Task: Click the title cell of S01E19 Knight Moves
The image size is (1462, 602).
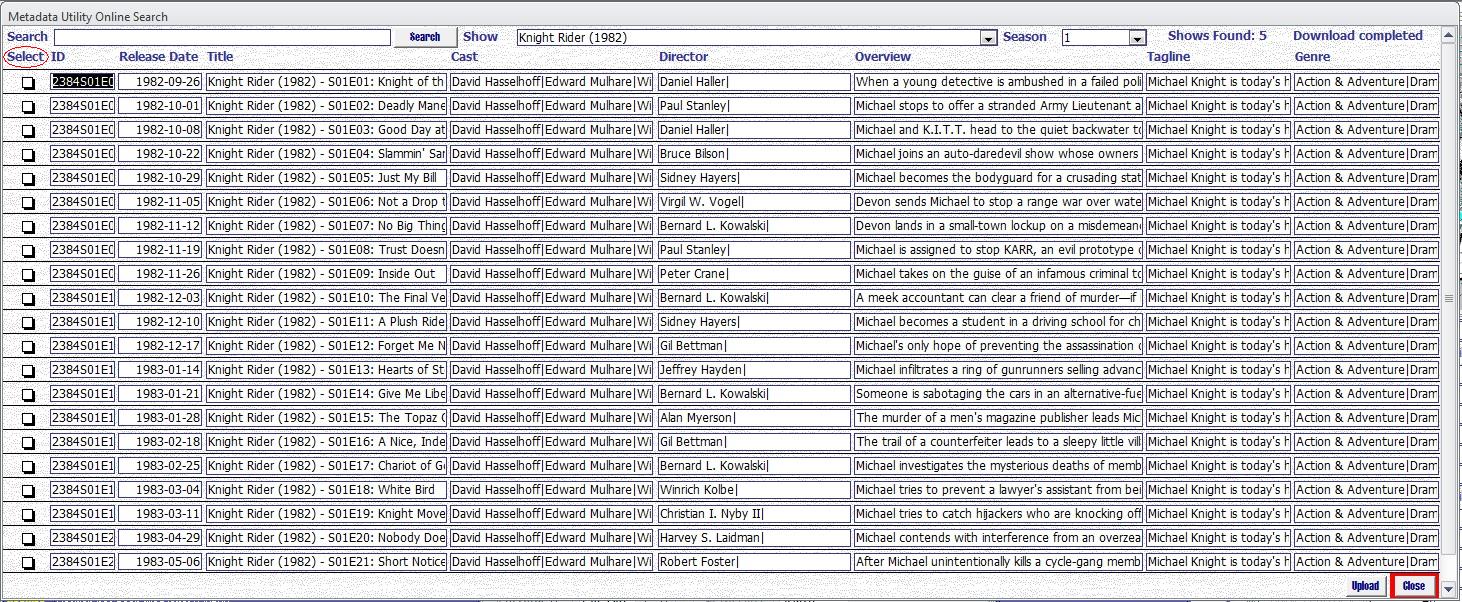Action: coord(326,514)
